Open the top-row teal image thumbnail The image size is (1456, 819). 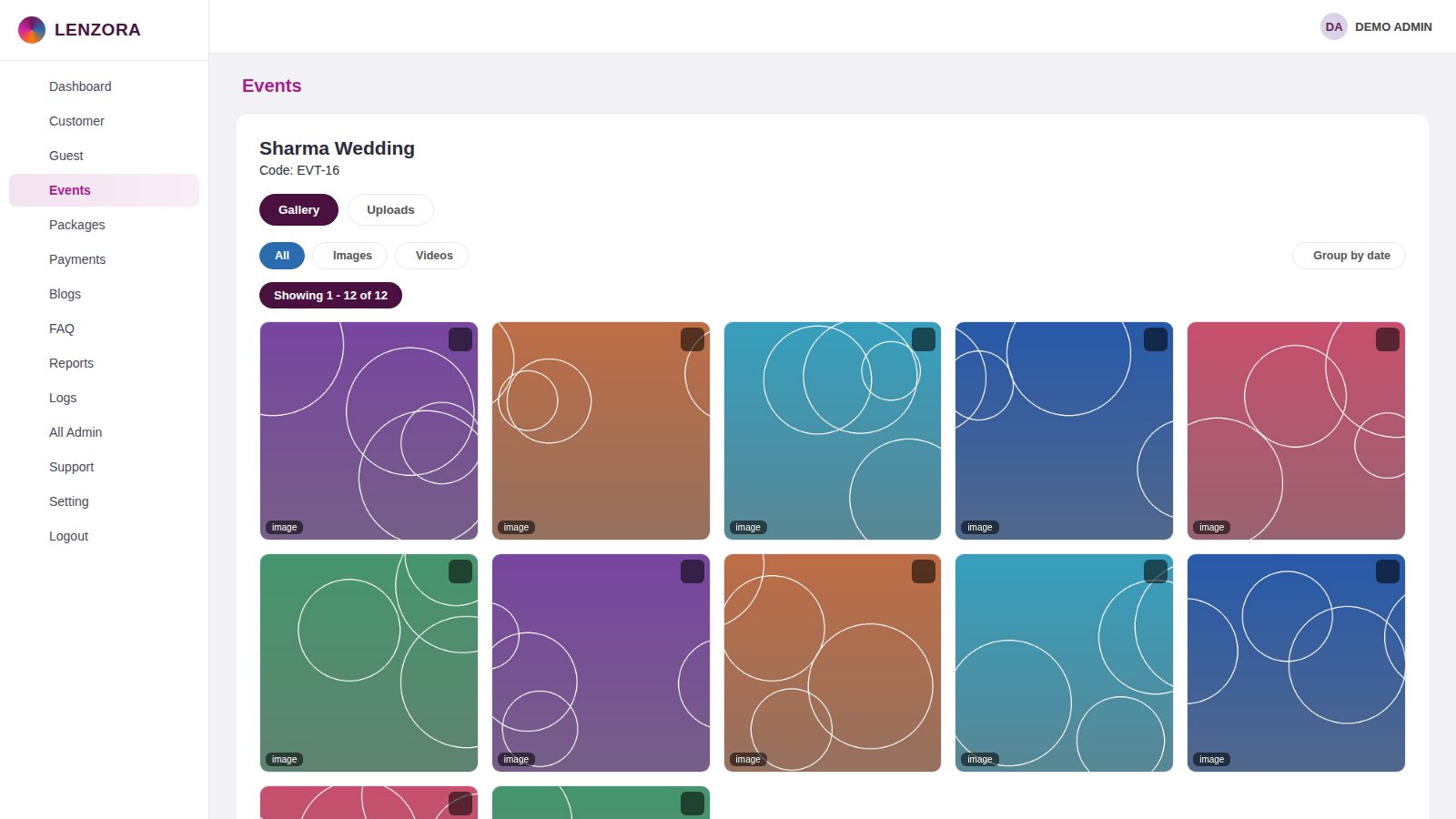(833, 430)
